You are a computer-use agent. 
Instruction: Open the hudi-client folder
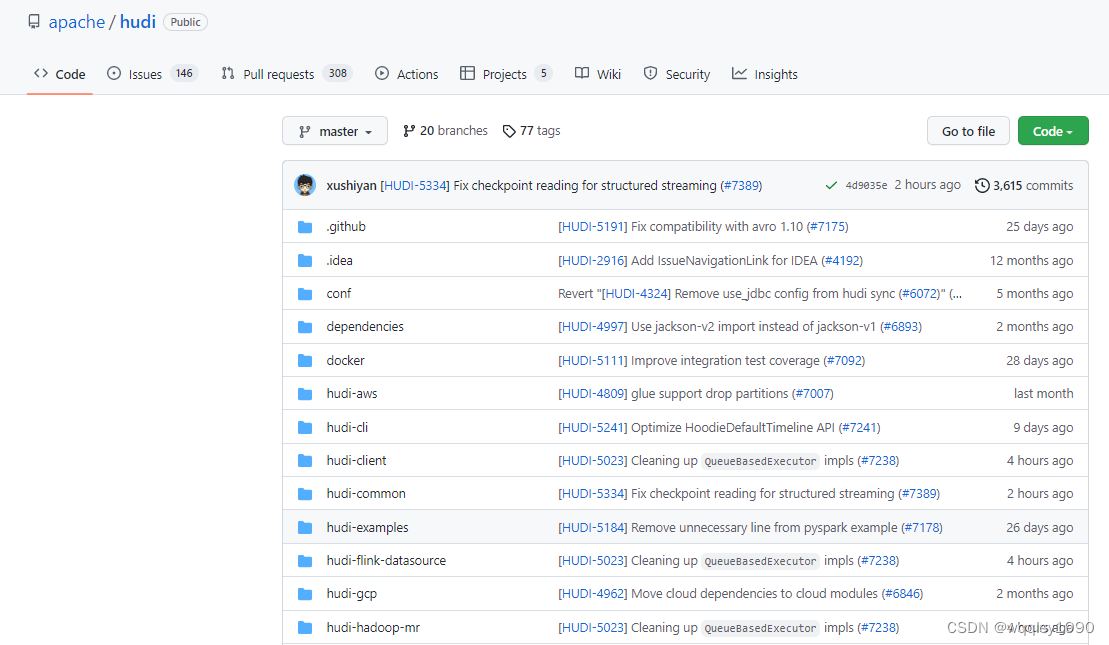pyautogui.click(x=356, y=461)
